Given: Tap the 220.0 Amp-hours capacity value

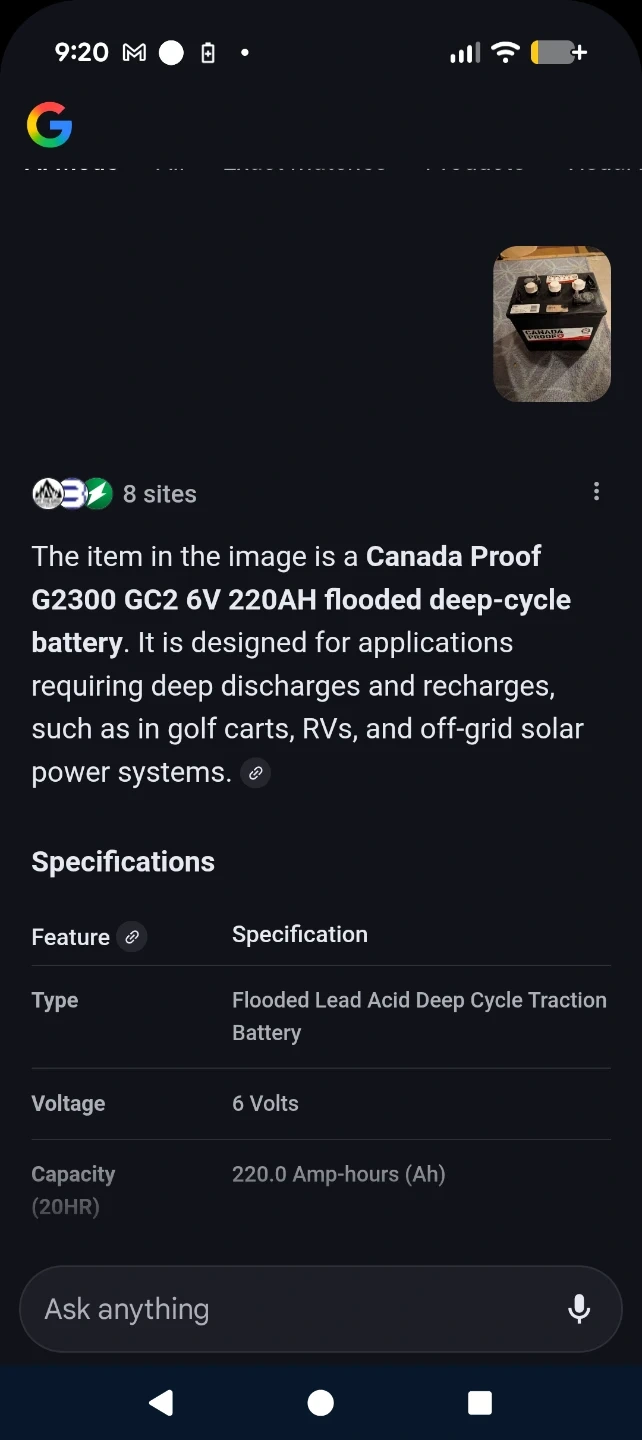Looking at the screenshot, I should point(338,1174).
